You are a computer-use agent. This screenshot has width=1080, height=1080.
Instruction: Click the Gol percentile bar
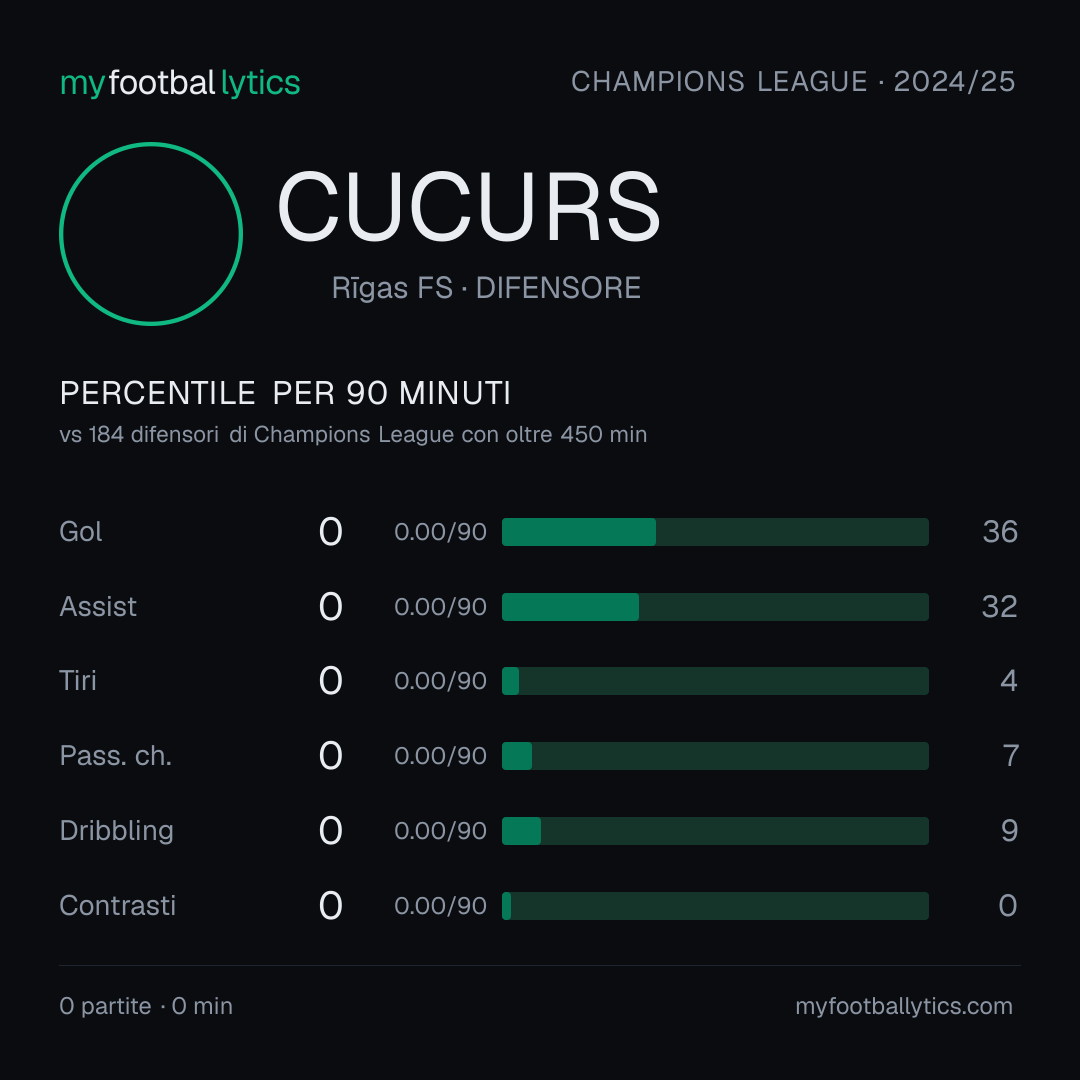pyautogui.click(x=715, y=532)
